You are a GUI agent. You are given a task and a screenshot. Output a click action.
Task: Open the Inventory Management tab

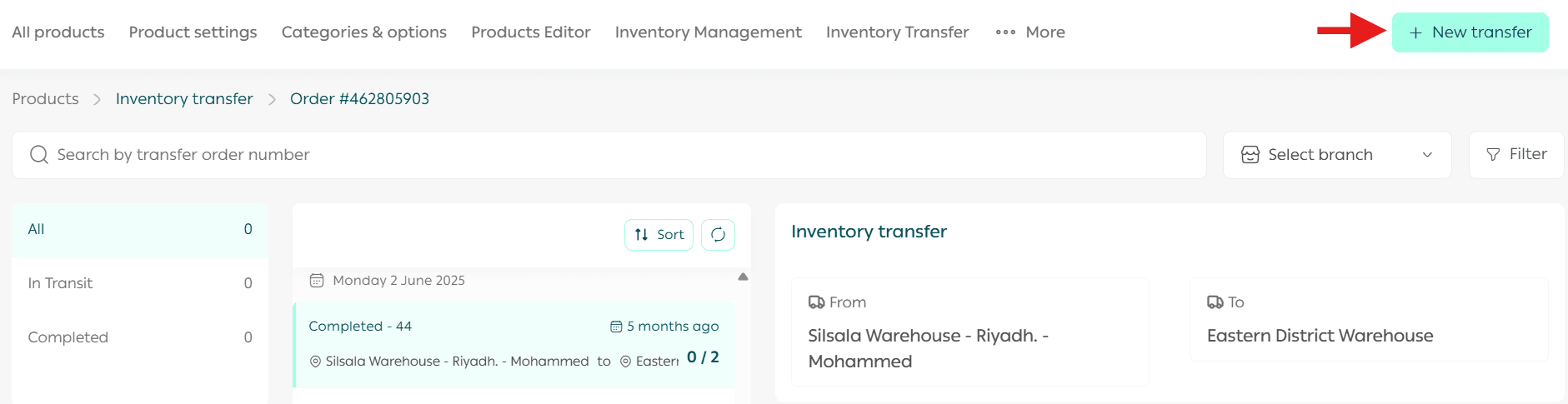click(708, 32)
